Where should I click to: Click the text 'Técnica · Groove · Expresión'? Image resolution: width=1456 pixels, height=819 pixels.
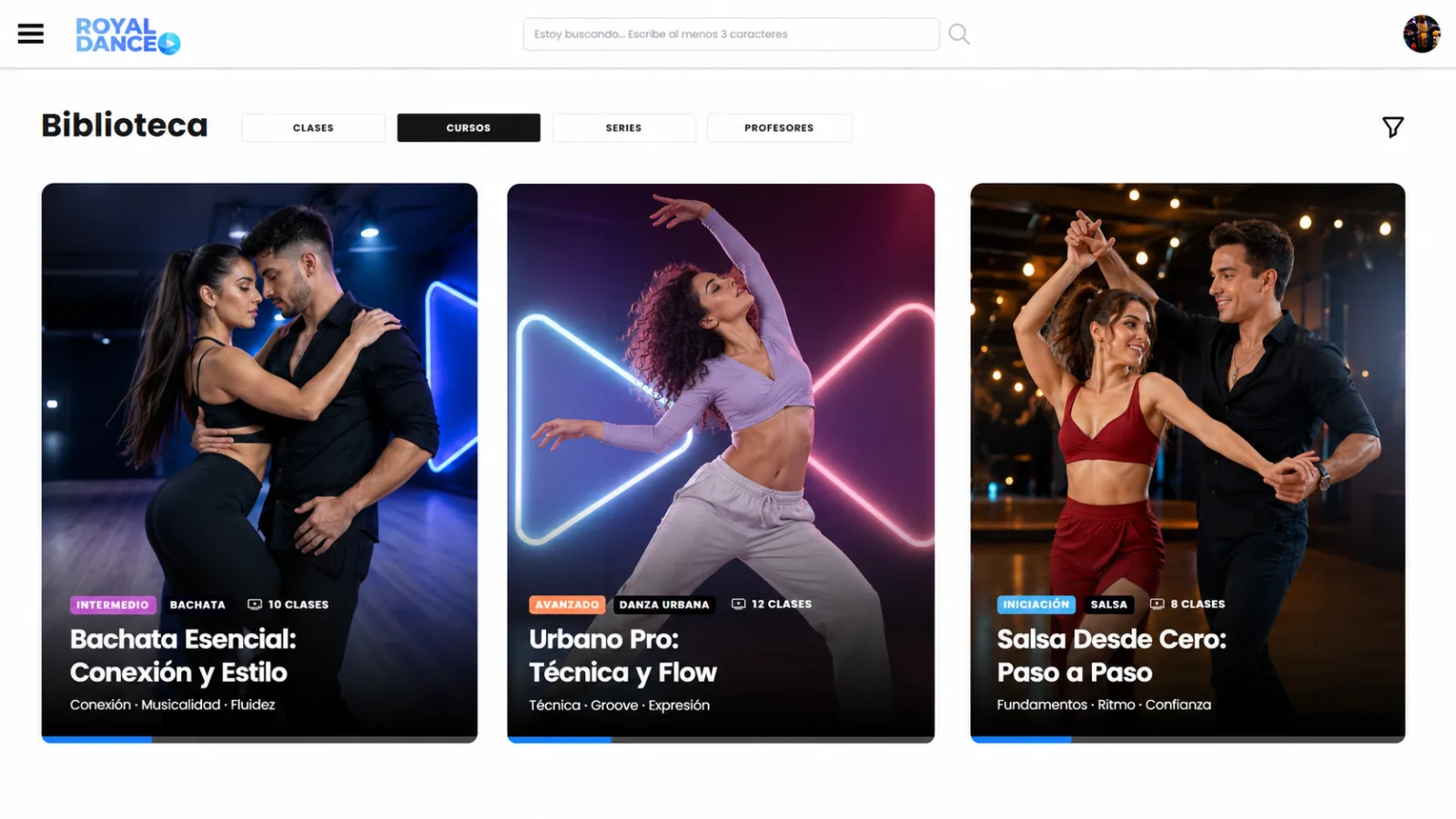pos(619,705)
